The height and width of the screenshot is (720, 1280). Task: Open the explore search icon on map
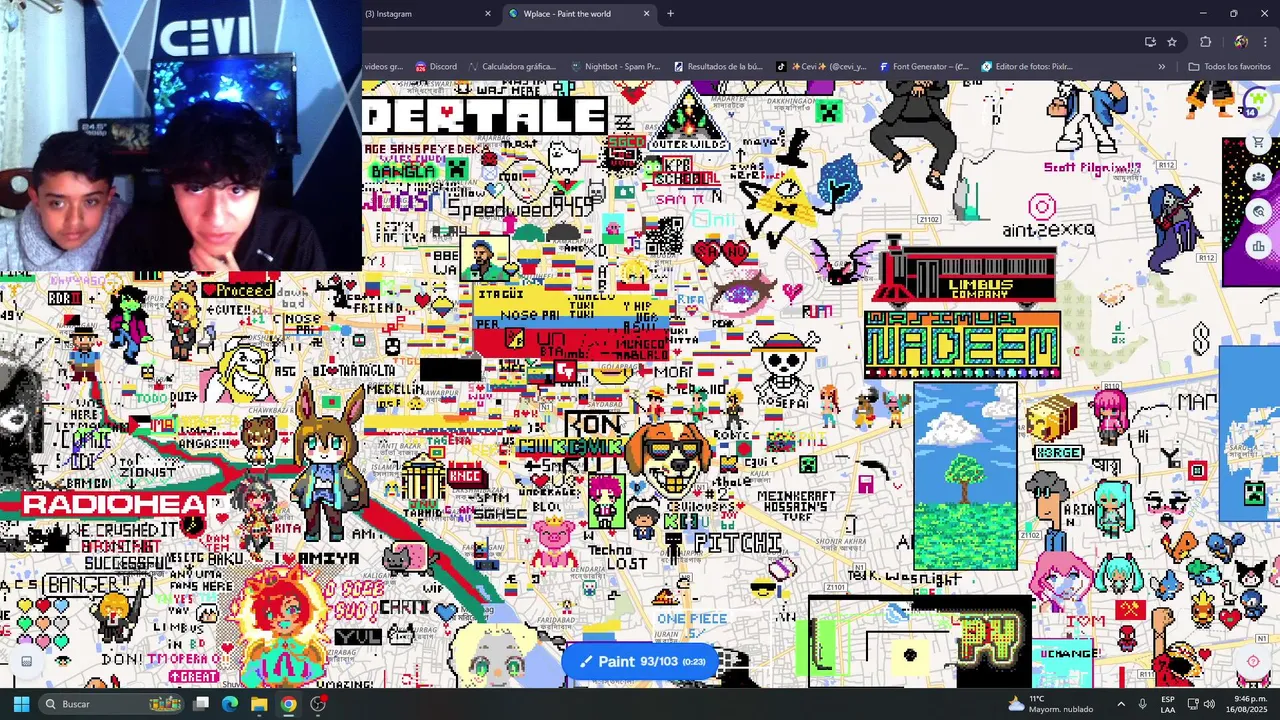pos(1258,211)
